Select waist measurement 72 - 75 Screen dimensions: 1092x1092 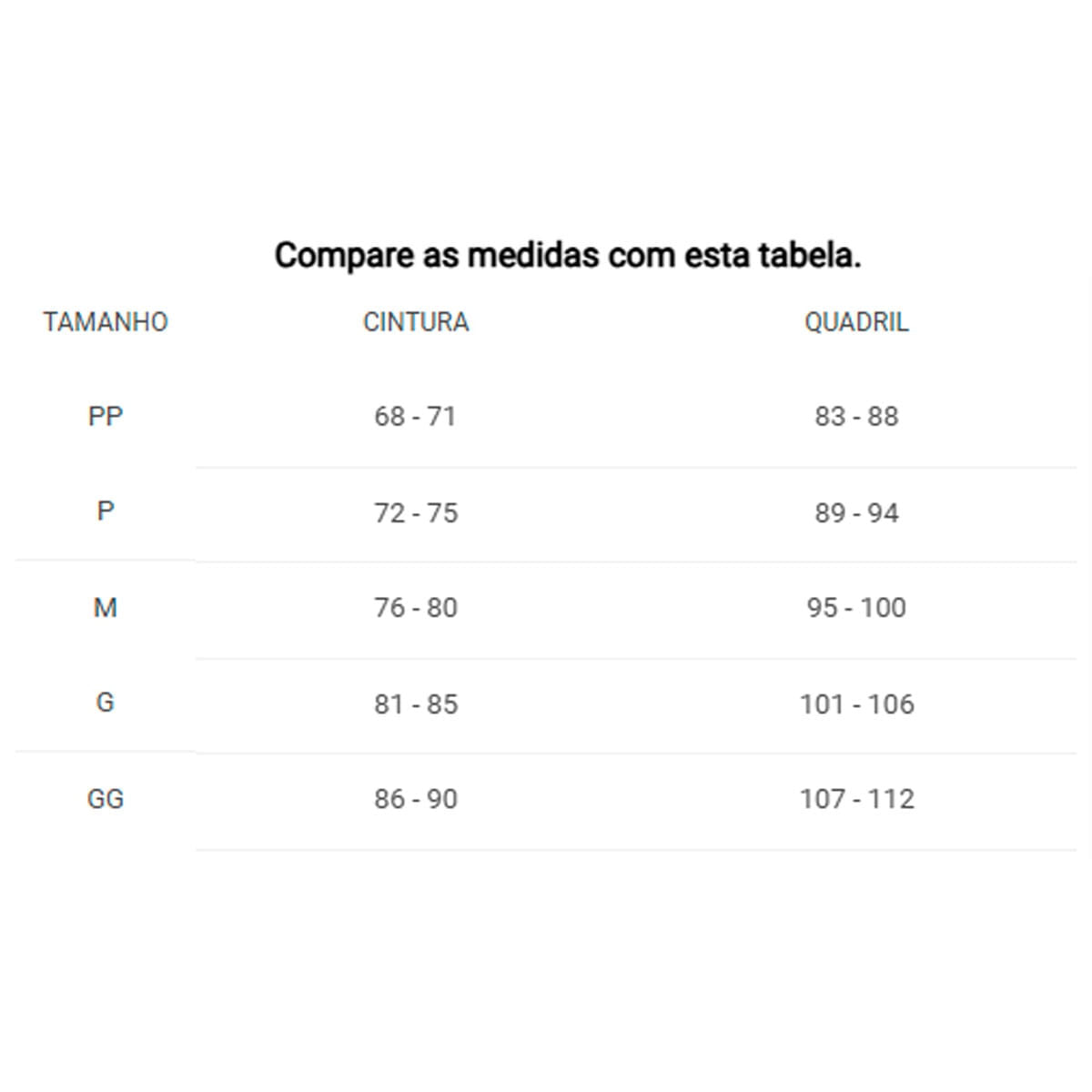[416, 512]
